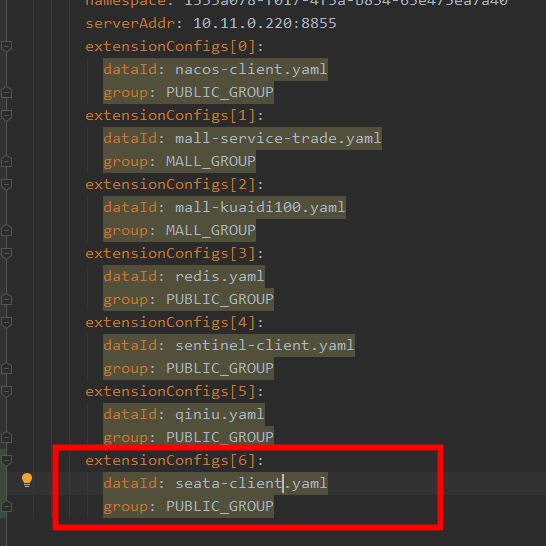The width and height of the screenshot is (546, 546).
Task: Collapse the extensionConfigs[6] fold marker
Action: point(6,460)
